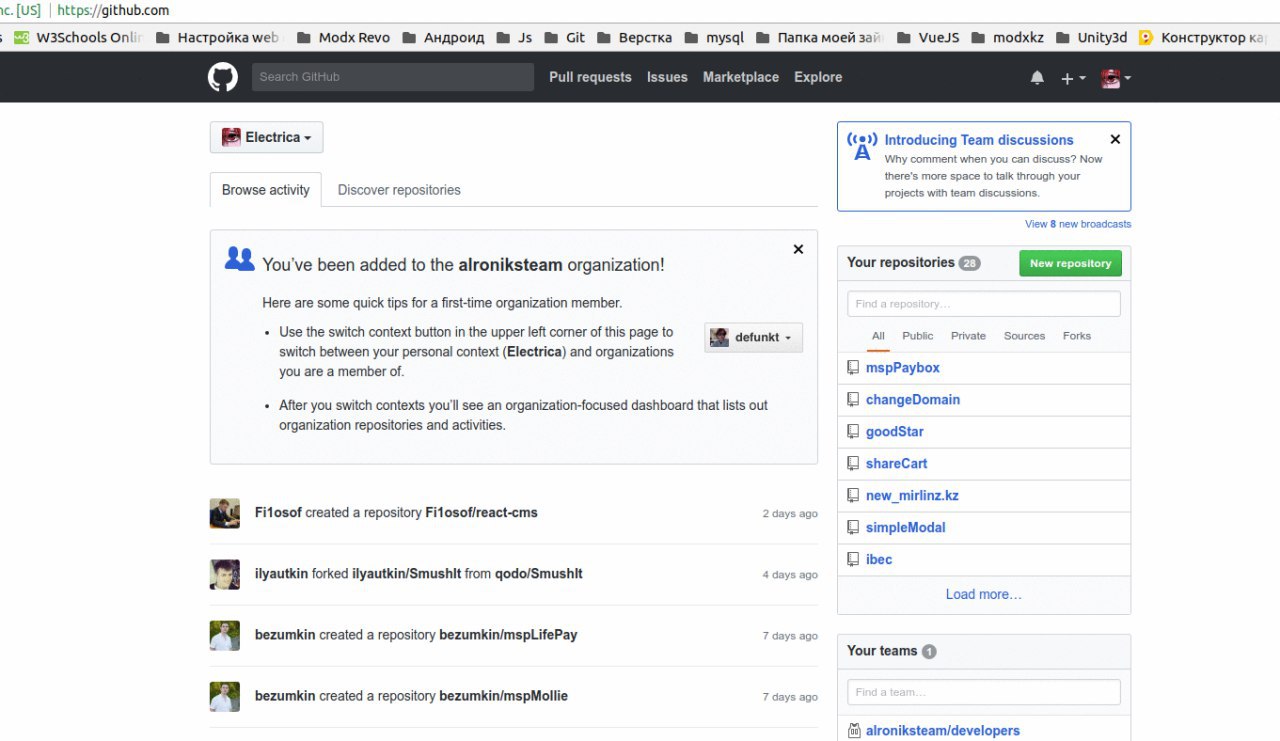The image size is (1280, 741).
Task: Open the mysql bookmark folder
Action: (714, 38)
